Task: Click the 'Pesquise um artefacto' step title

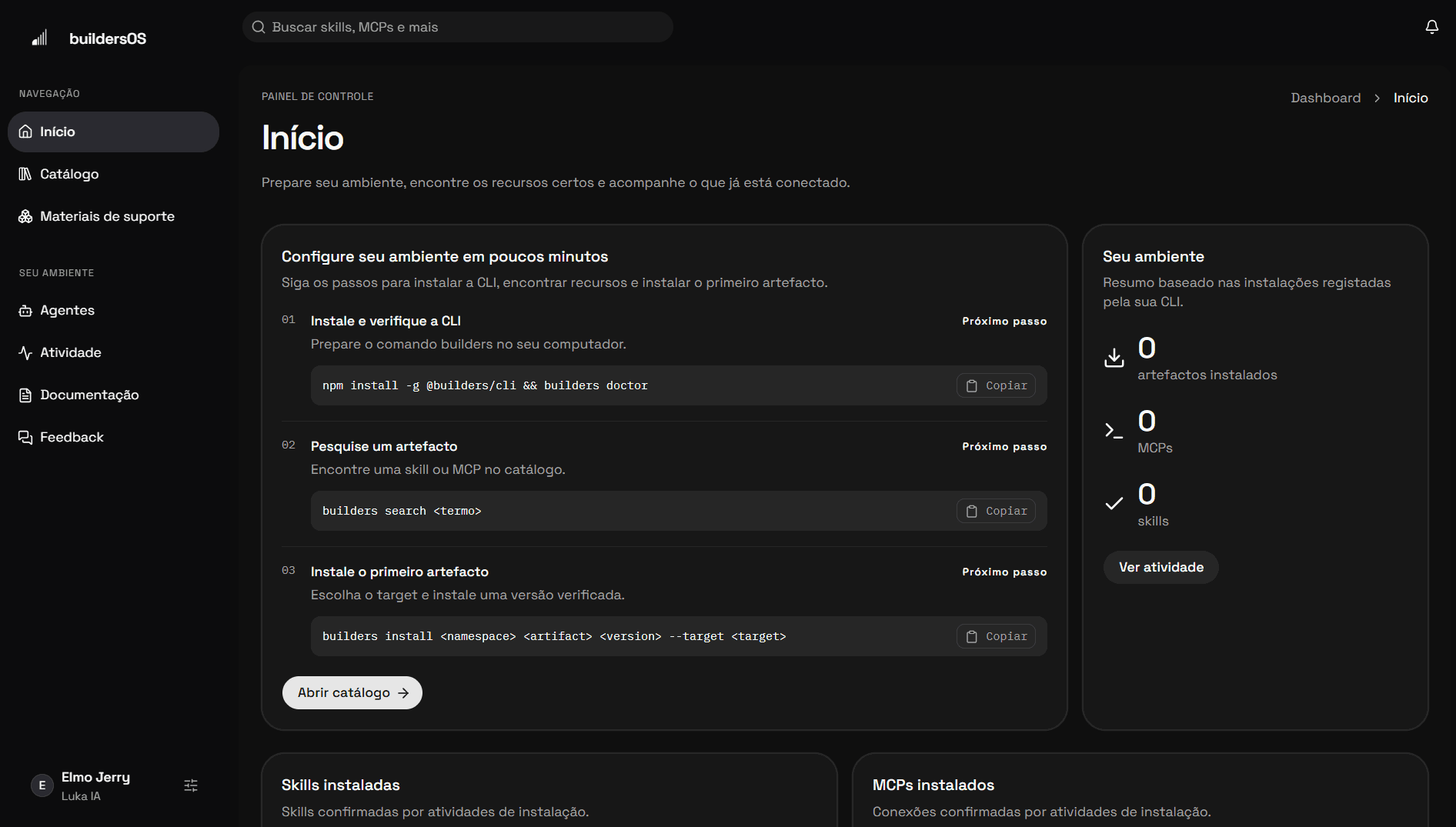Action: [384, 446]
